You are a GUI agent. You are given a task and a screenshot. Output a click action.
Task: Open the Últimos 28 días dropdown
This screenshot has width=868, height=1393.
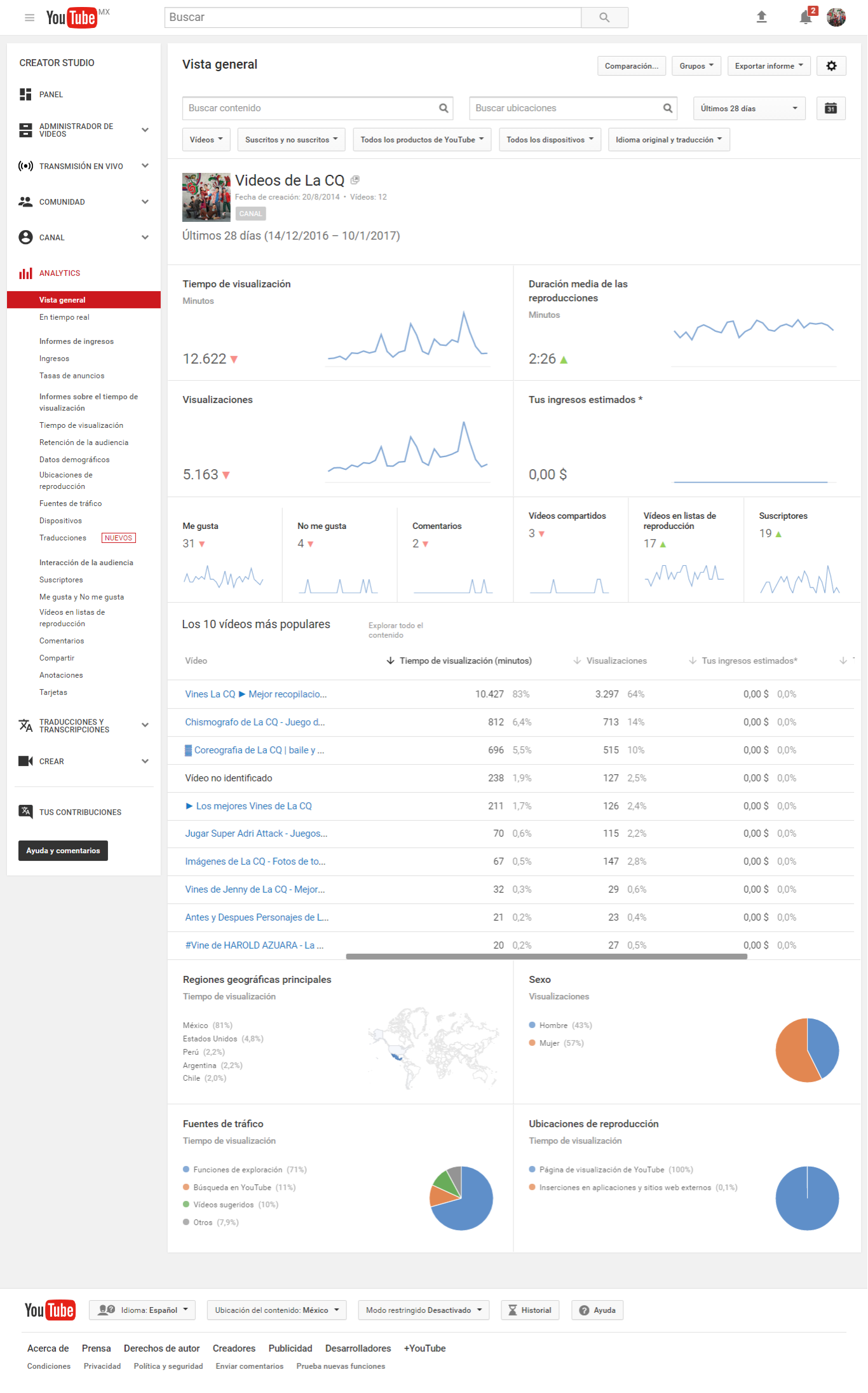pyautogui.click(x=749, y=108)
